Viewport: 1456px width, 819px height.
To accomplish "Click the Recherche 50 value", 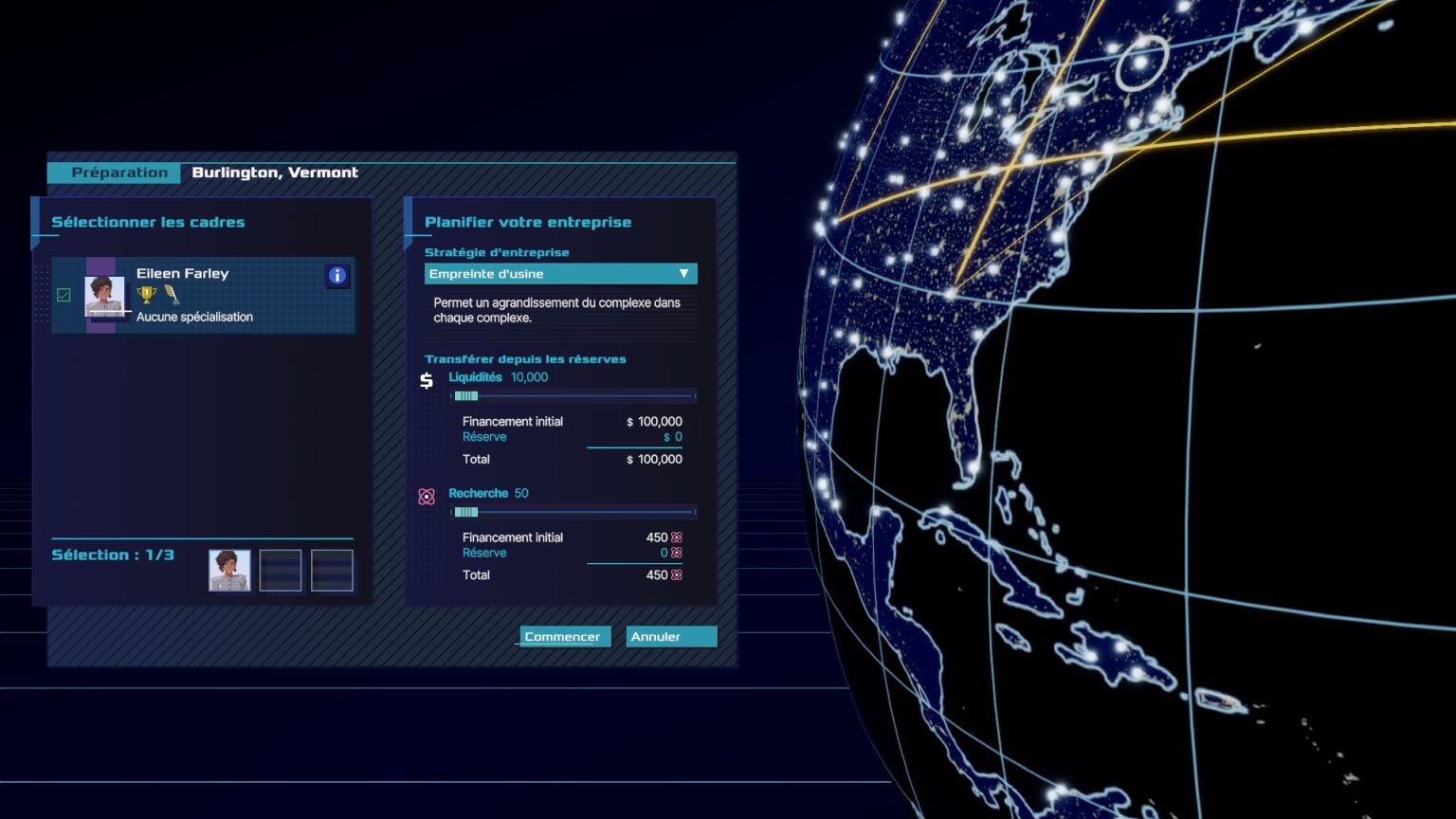I will point(521,493).
